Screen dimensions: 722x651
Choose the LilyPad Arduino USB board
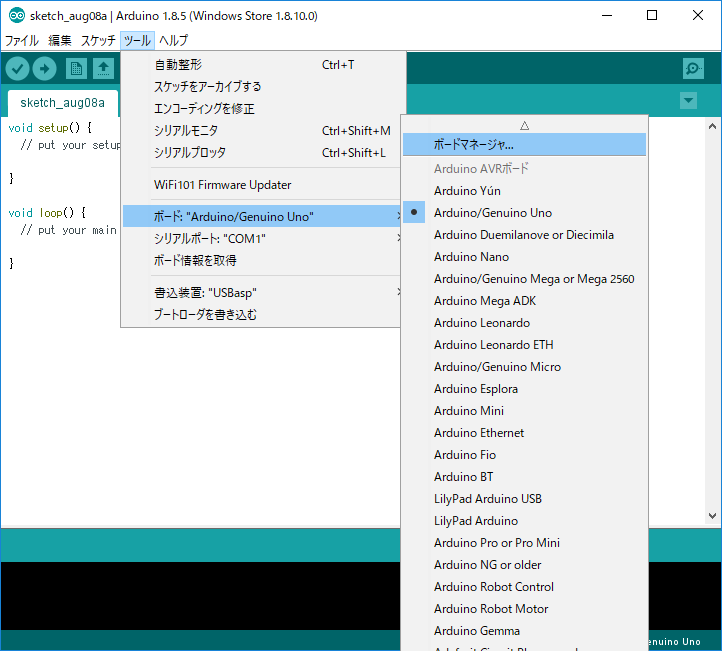(524, 499)
